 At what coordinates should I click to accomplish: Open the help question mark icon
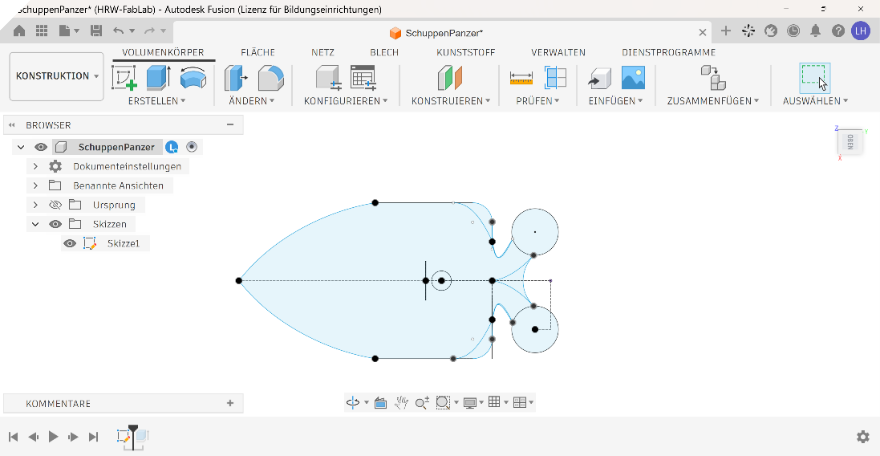(838, 31)
